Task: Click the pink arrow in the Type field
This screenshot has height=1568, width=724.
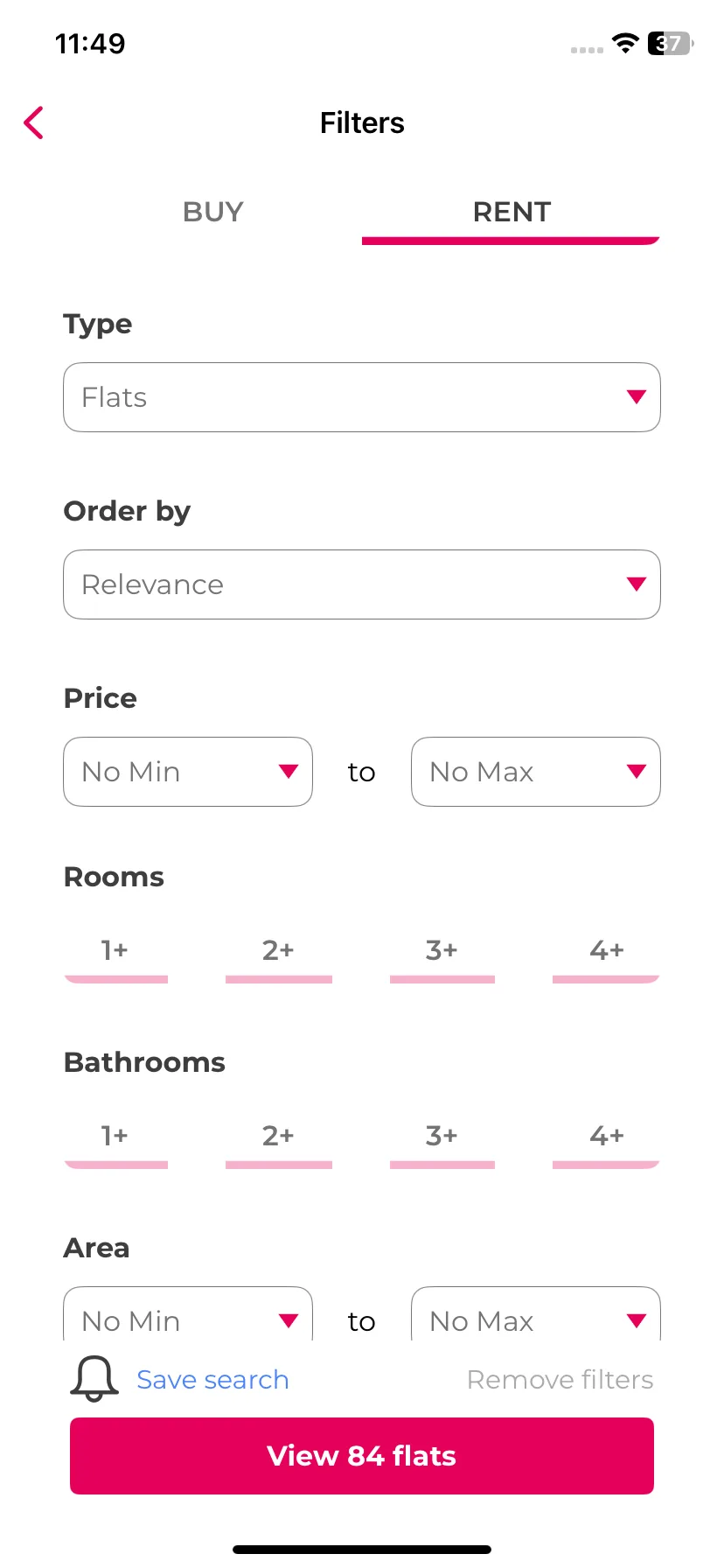Action: click(x=637, y=397)
